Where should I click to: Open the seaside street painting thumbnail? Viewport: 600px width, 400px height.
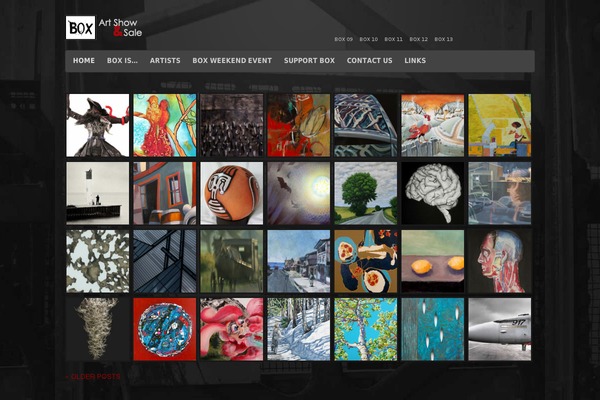(298, 261)
